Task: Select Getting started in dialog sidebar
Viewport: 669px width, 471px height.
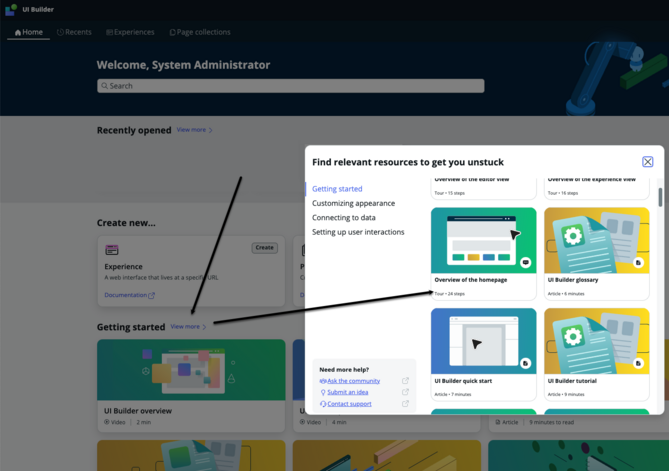Action: pos(337,189)
